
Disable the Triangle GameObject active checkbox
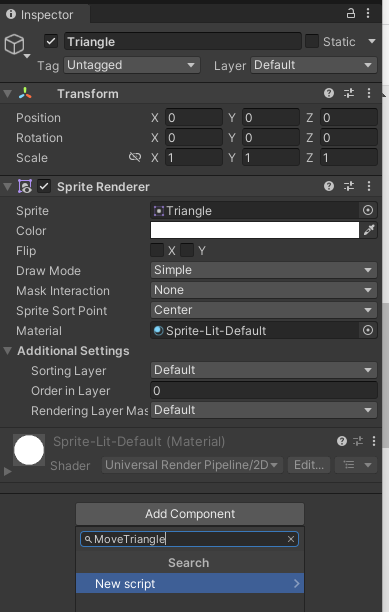coord(51,41)
